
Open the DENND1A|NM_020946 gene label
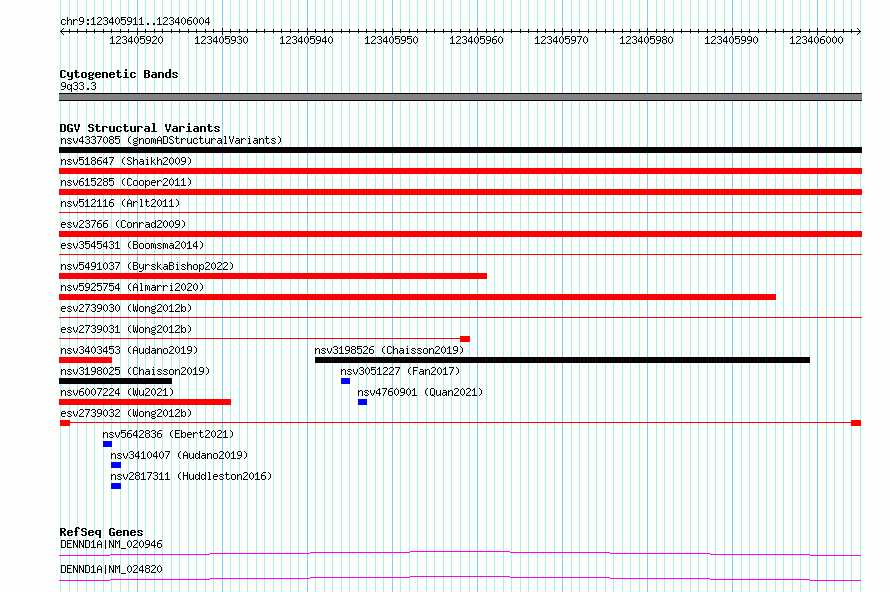111,544
